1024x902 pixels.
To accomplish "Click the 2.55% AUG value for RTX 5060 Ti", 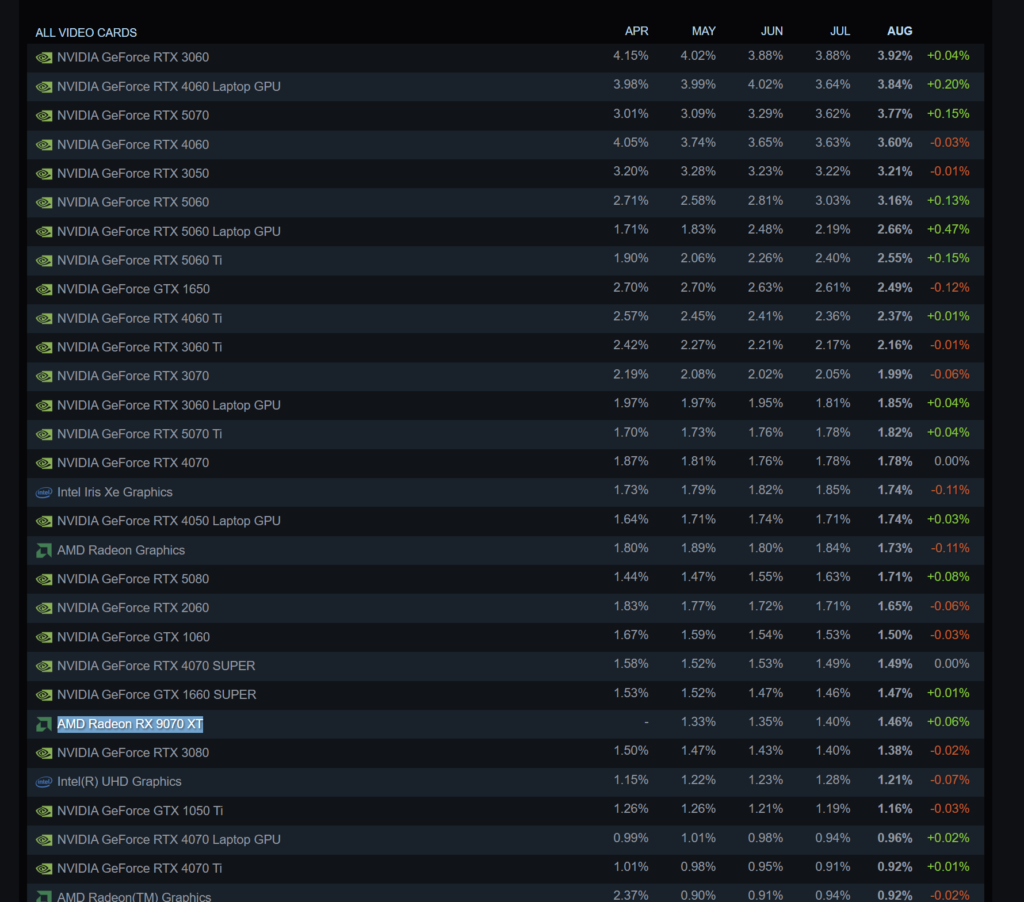I will [895, 259].
